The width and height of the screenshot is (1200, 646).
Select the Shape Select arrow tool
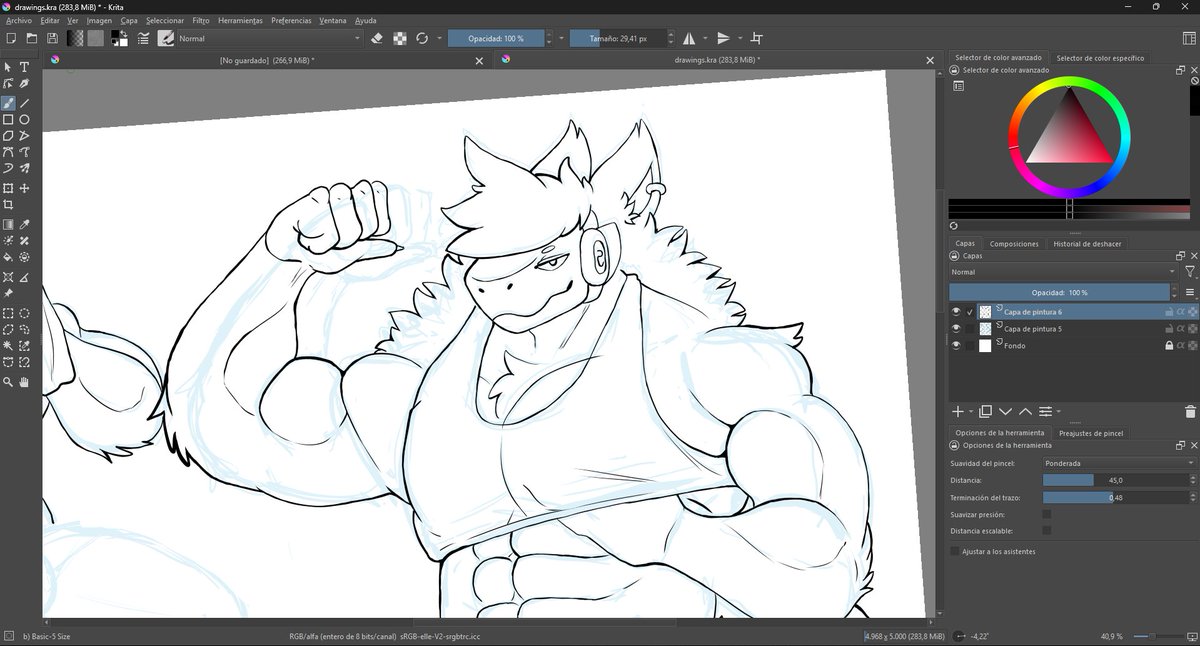(8, 66)
